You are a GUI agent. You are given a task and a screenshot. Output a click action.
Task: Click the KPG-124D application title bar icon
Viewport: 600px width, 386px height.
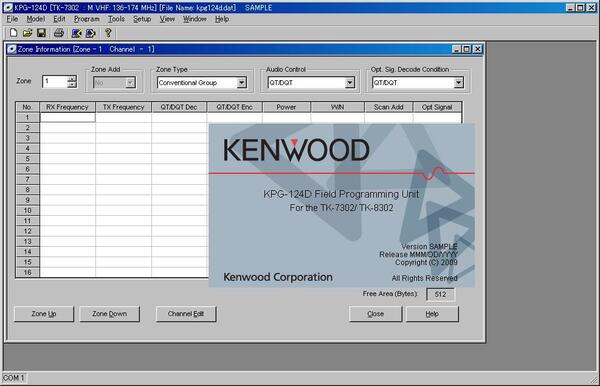click(x=7, y=8)
